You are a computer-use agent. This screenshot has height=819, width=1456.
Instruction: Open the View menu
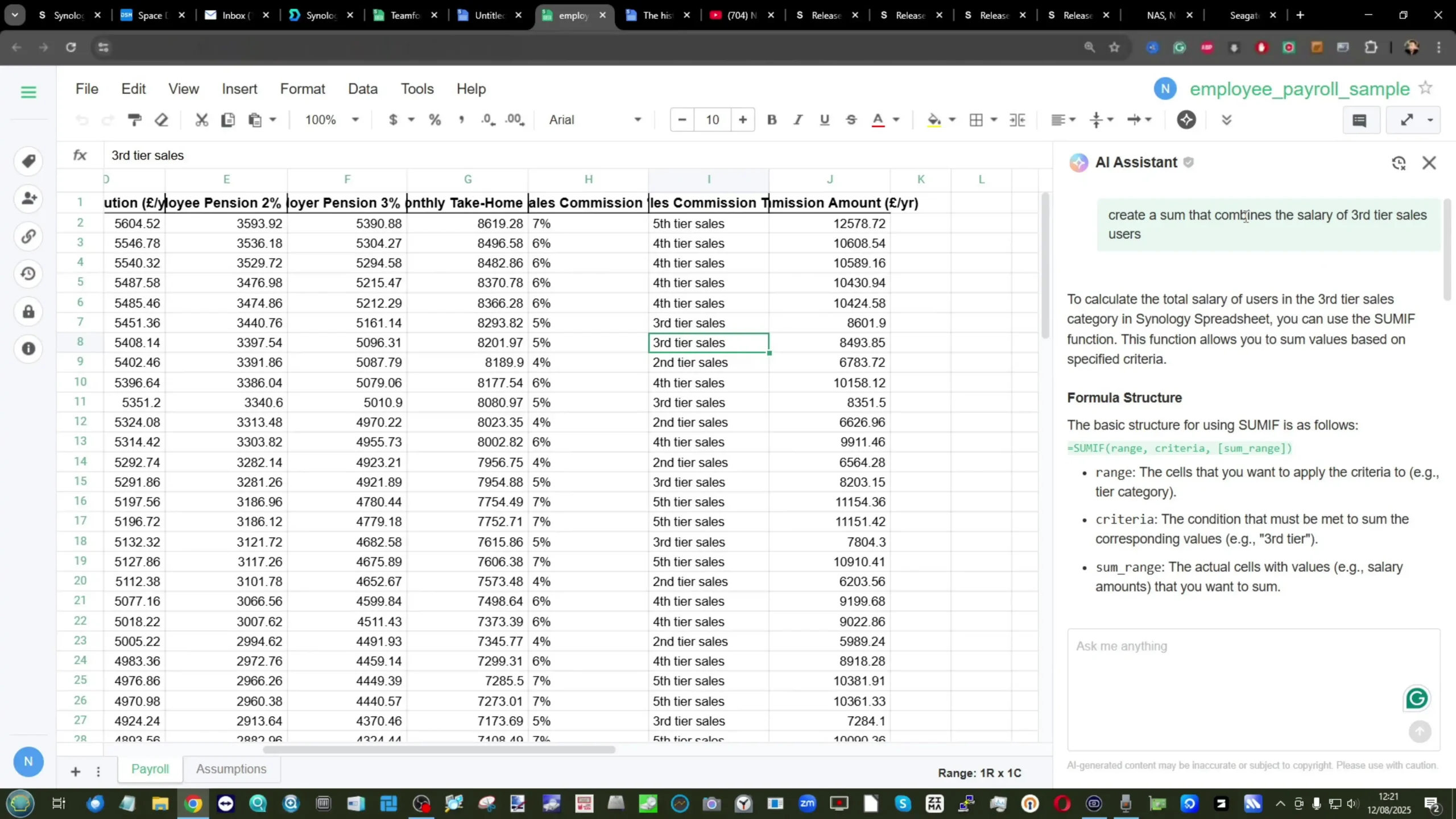click(184, 89)
